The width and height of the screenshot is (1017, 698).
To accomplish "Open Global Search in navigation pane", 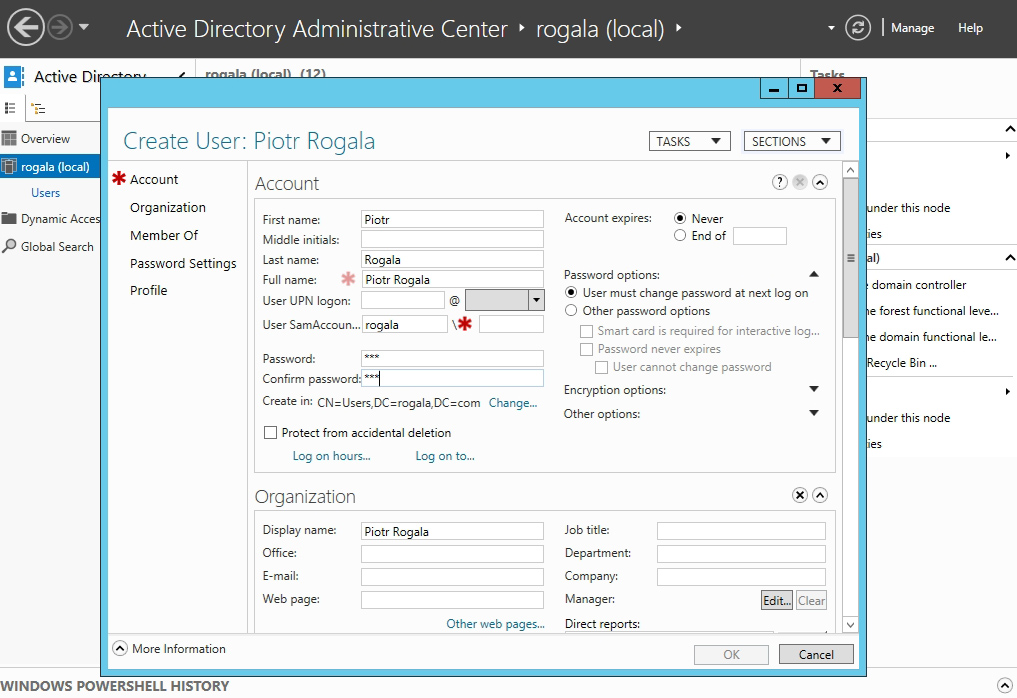I will [x=50, y=247].
